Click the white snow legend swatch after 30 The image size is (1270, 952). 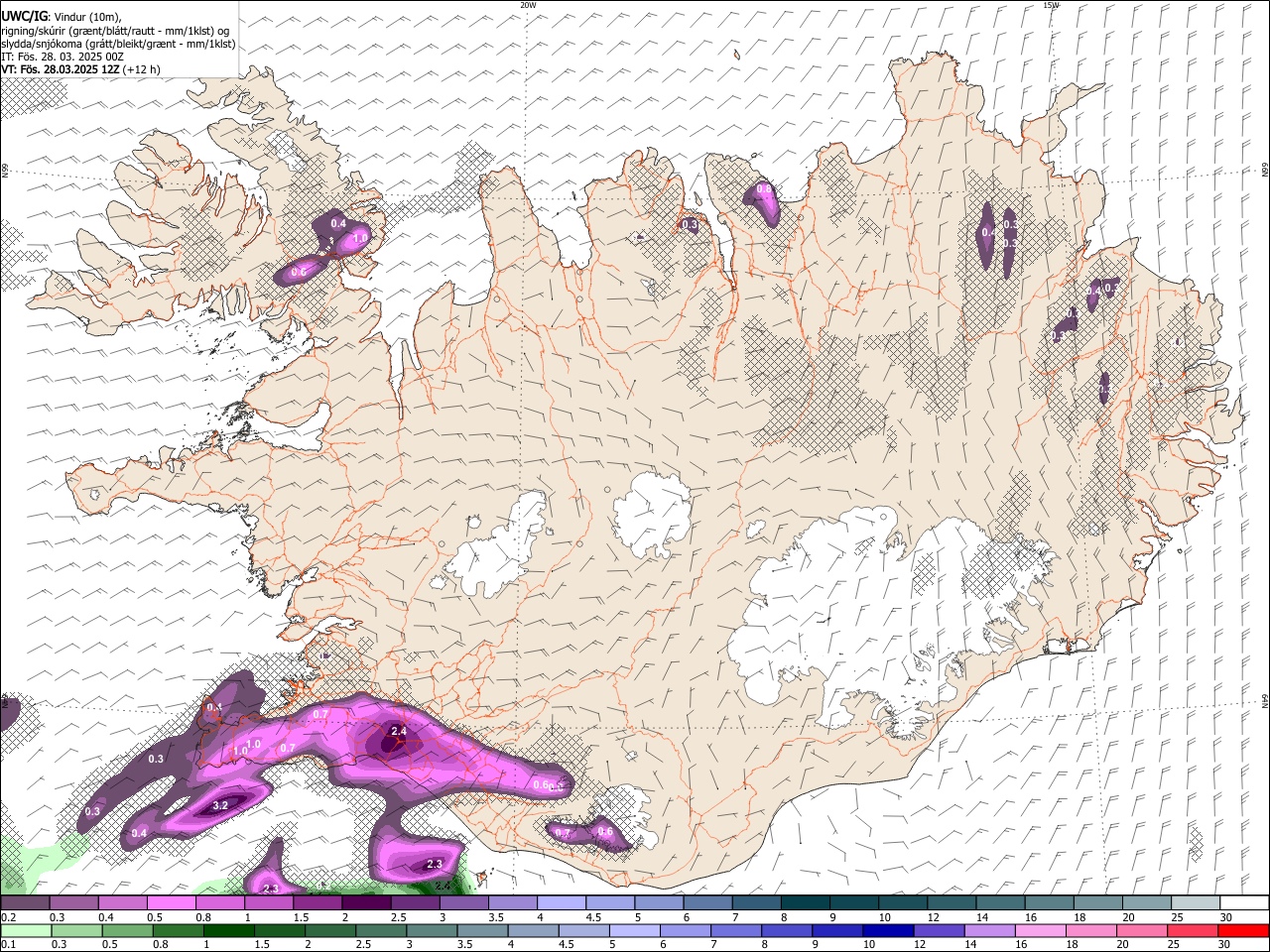pyautogui.click(x=1244, y=902)
